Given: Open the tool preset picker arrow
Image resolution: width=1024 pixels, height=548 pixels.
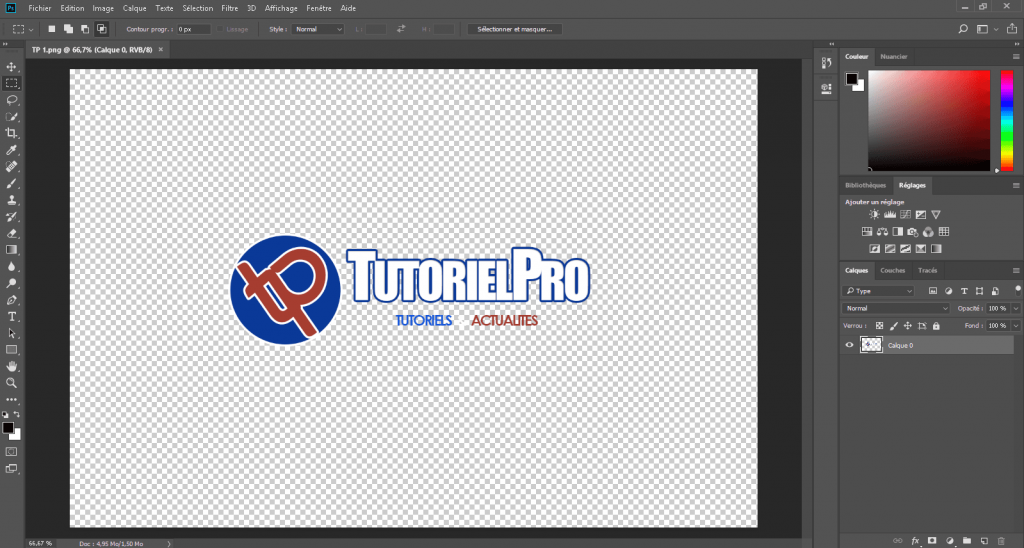Looking at the screenshot, I should tap(31, 29).
